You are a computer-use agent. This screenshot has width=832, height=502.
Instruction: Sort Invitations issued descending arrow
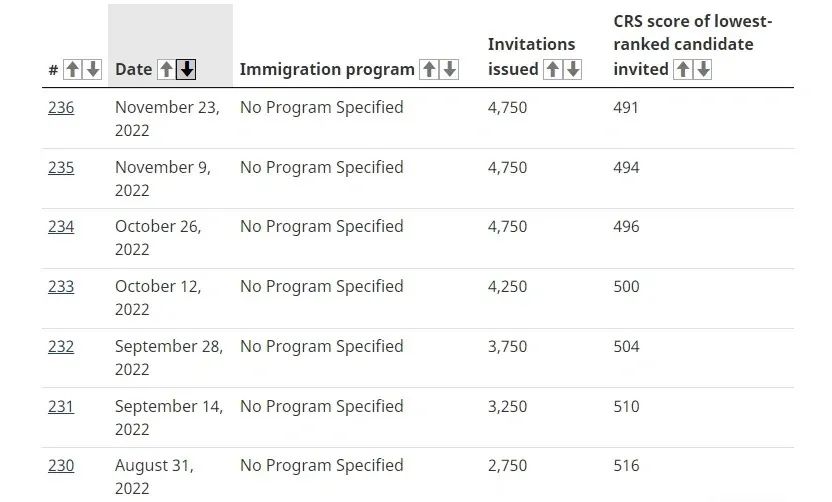[x=572, y=69]
